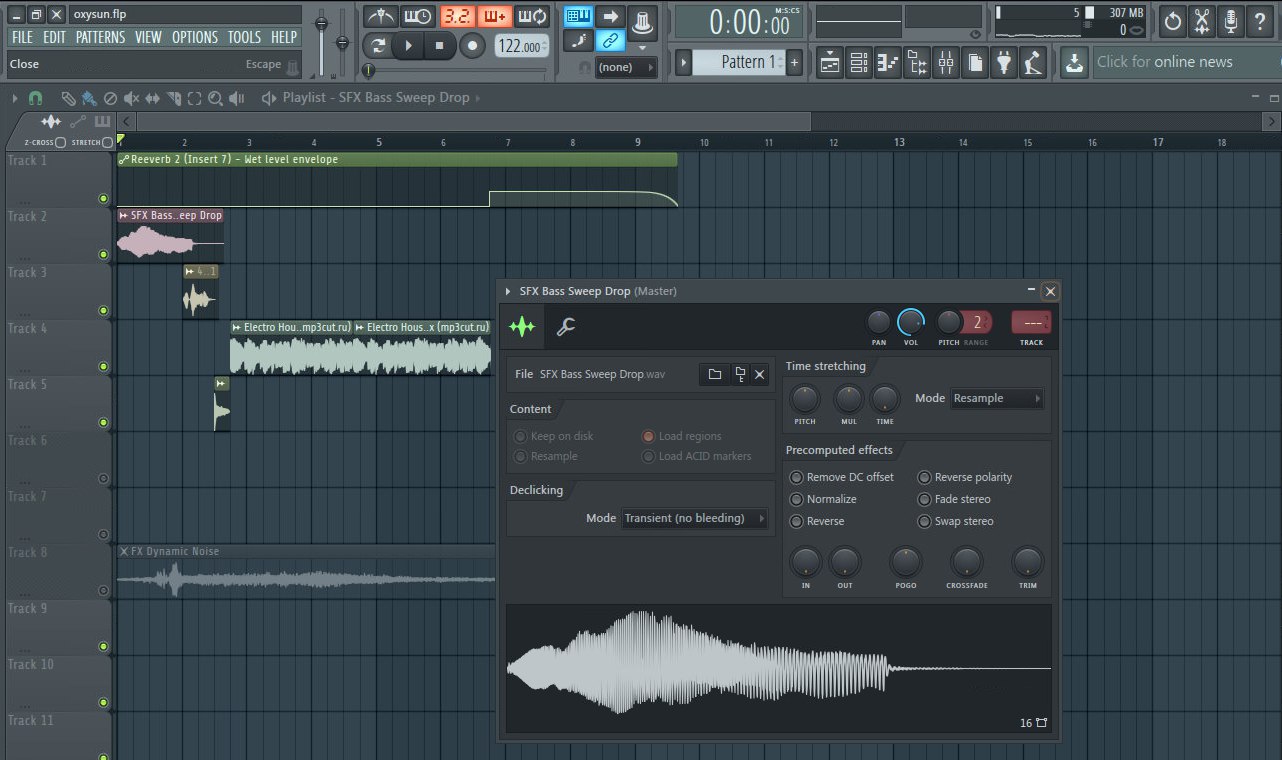The image size is (1282, 760).
Task: Toggle wait for input before playing
Action: pos(417,16)
